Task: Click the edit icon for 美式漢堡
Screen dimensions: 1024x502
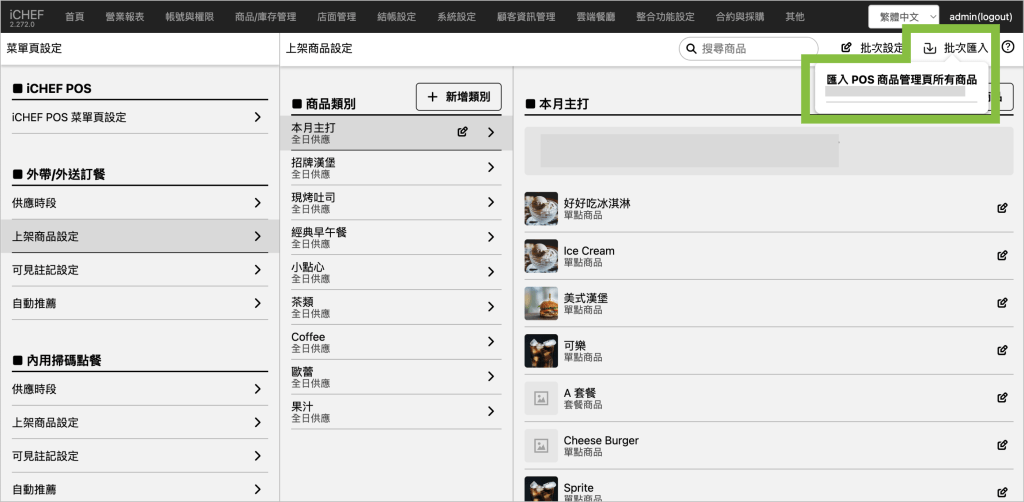Action: pos(1002,303)
